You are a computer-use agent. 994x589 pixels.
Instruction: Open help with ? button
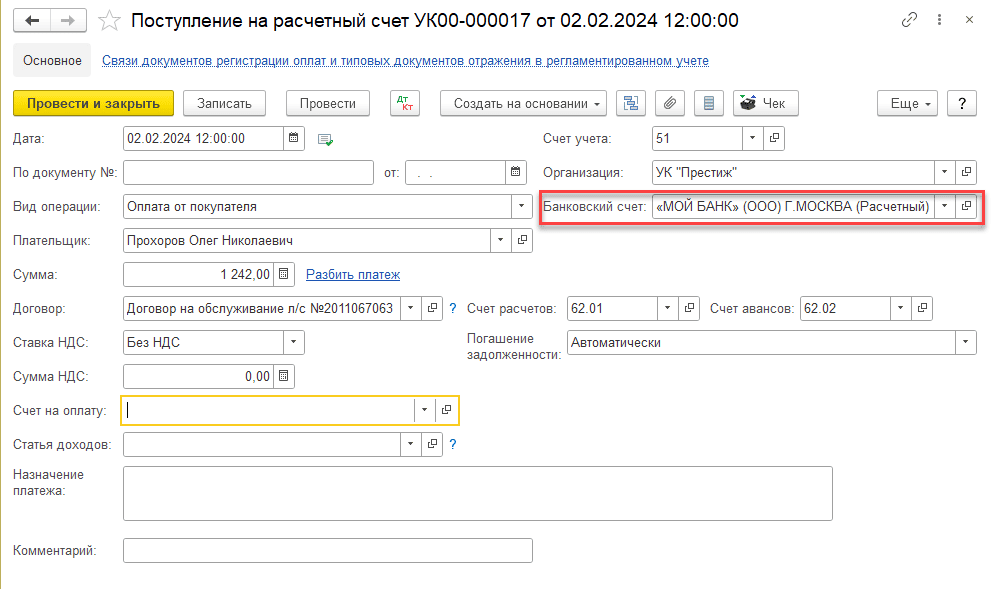[x=962, y=103]
